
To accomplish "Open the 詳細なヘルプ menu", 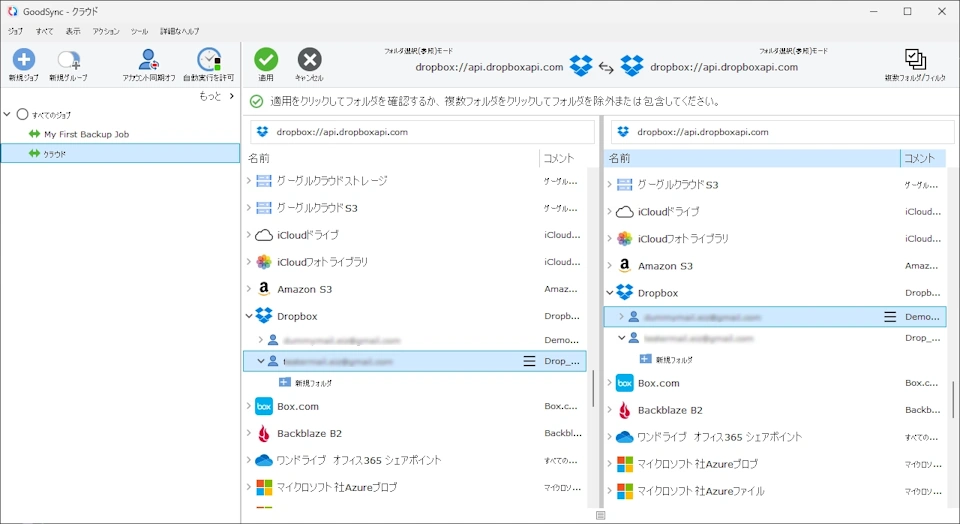I will (179, 31).
